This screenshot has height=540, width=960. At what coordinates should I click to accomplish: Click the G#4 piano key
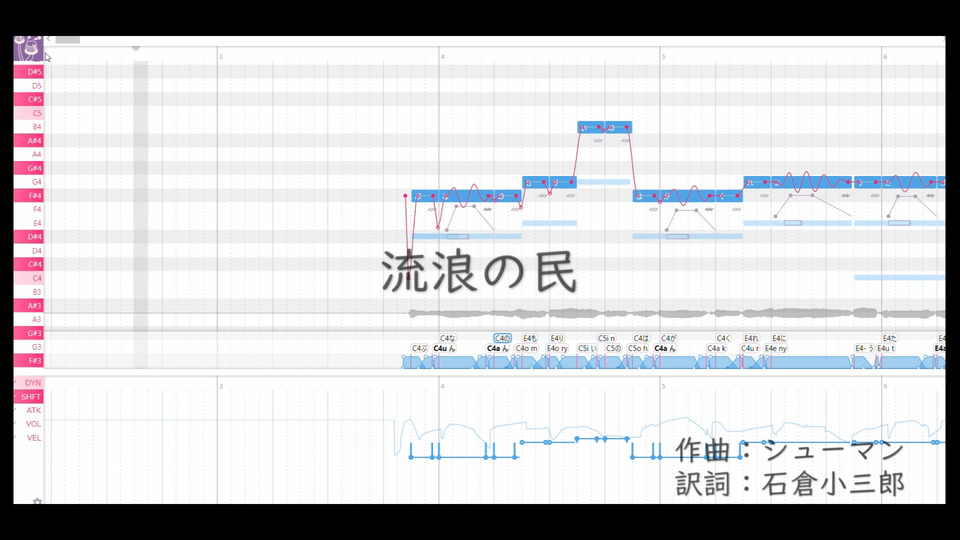[x=29, y=168]
